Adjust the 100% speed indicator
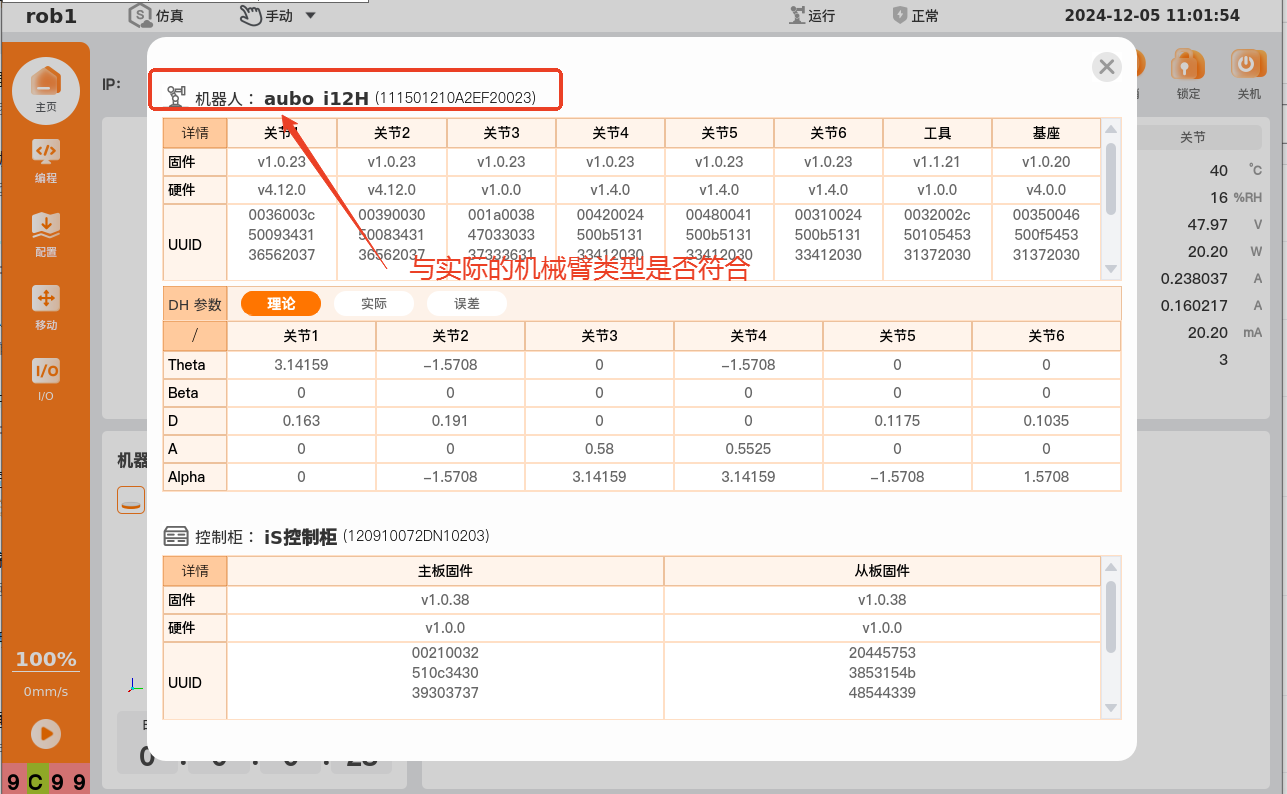The height and width of the screenshot is (794, 1287). 46,660
